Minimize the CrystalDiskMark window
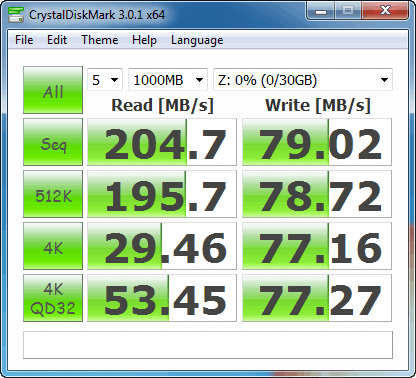Image resolution: width=416 pixels, height=378 pixels. pyautogui.click(x=320, y=11)
